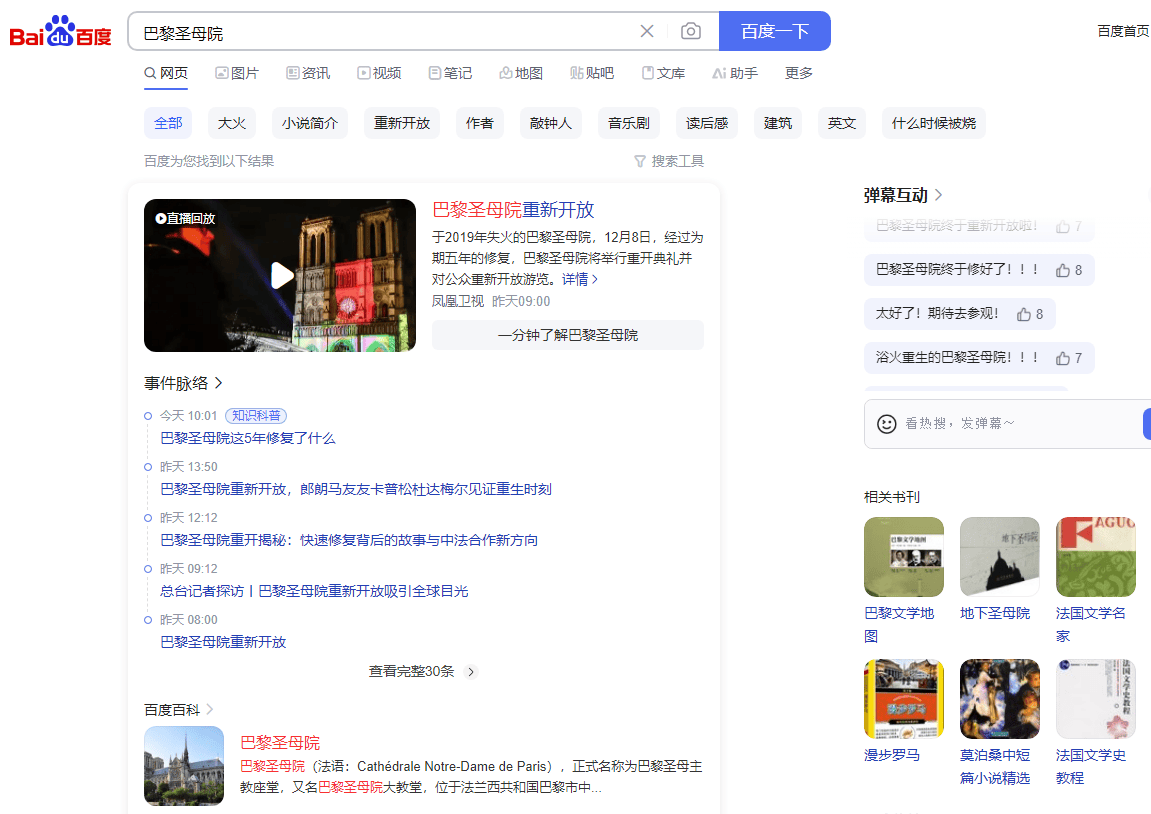
Task: Open the 百度首页 link
Action: pyautogui.click(x=1123, y=31)
